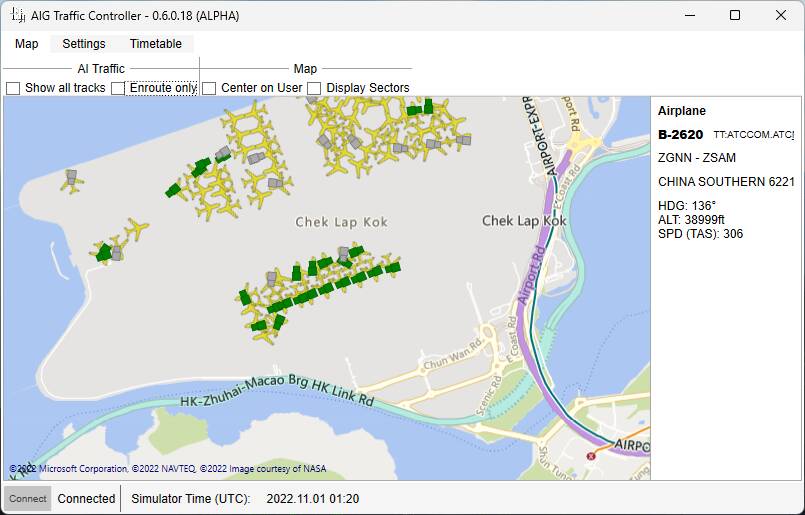
Task: Toggle Display Sectors checkbox
Action: tap(314, 88)
